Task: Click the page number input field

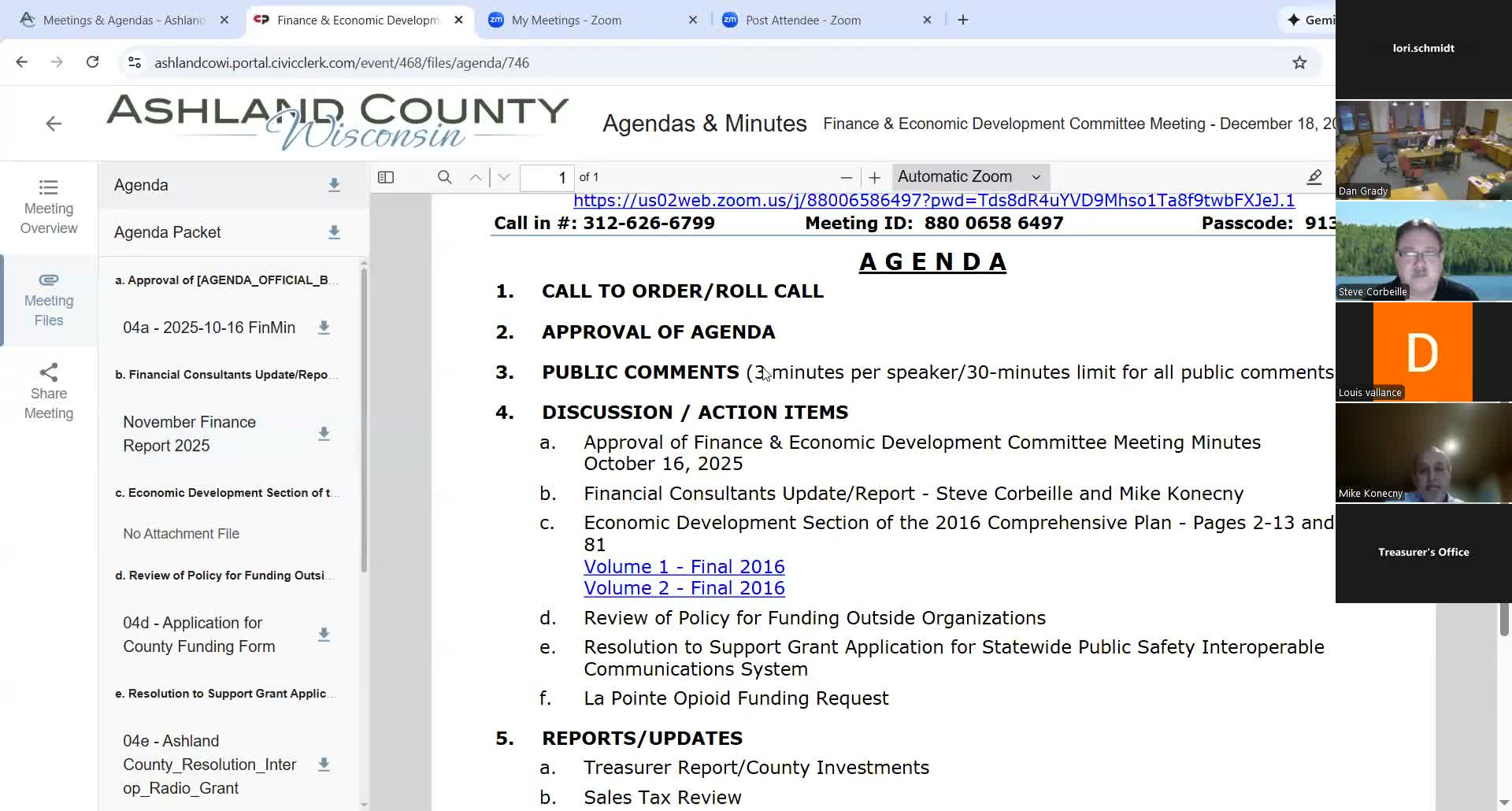Action: tap(547, 177)
